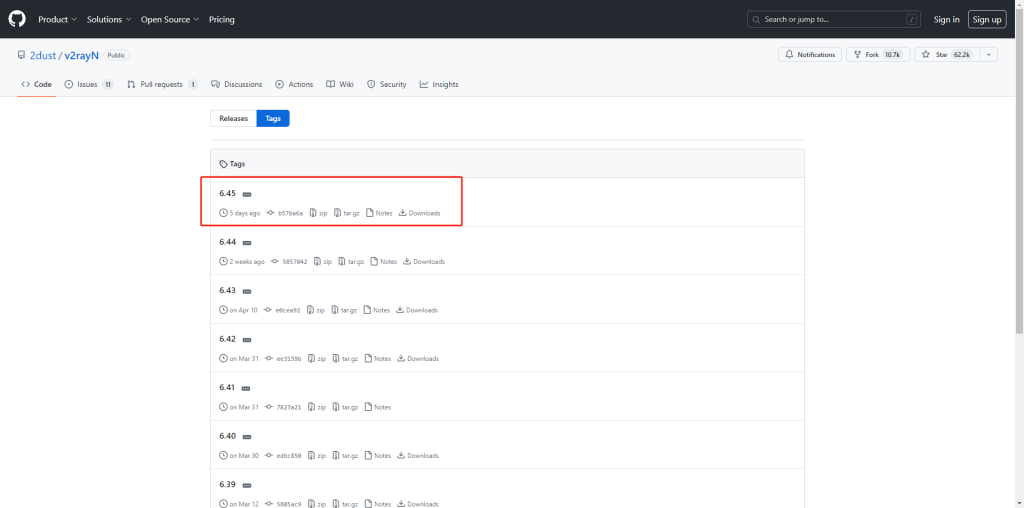Open the Solutions dropdown menu

tap(109, 20)
